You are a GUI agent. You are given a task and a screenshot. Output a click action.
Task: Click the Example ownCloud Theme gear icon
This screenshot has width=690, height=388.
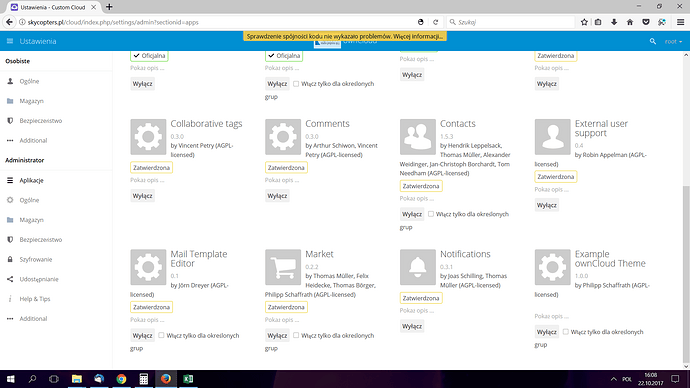(553, 267)
